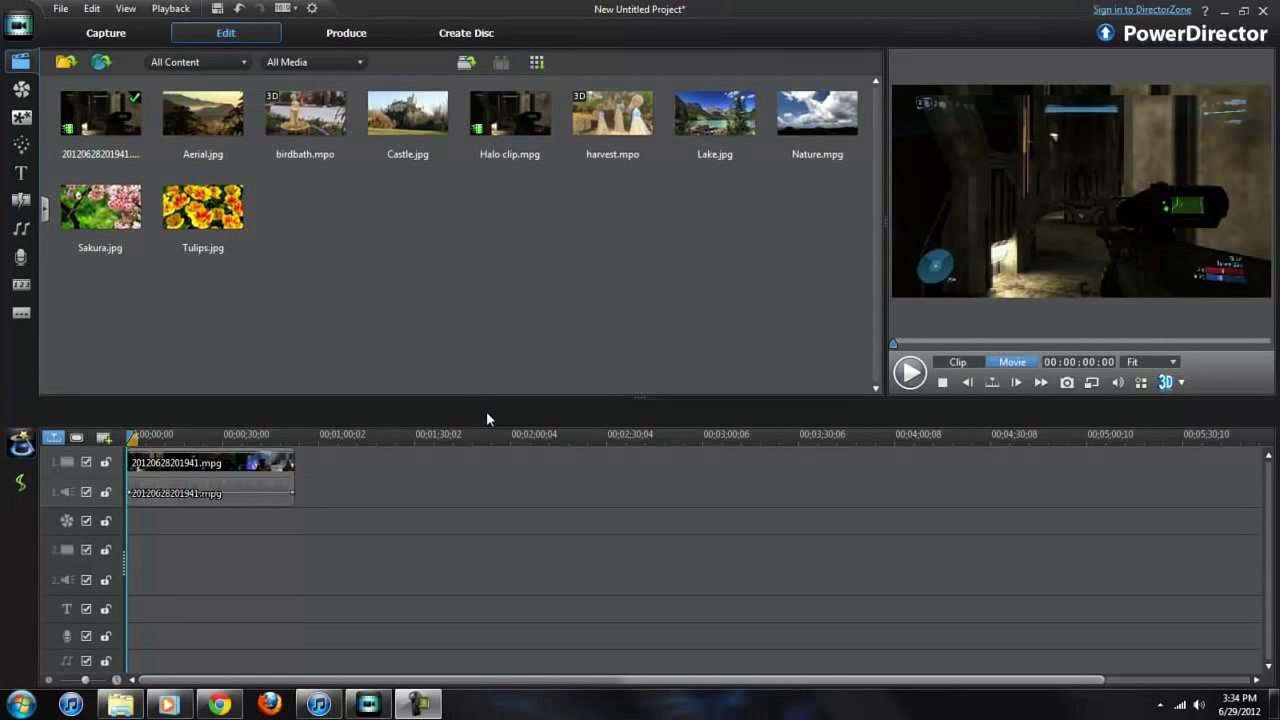The image size is (1280, 720).
Task: Click the preview display options grid icon
Action: click(x=1141, y=383)
